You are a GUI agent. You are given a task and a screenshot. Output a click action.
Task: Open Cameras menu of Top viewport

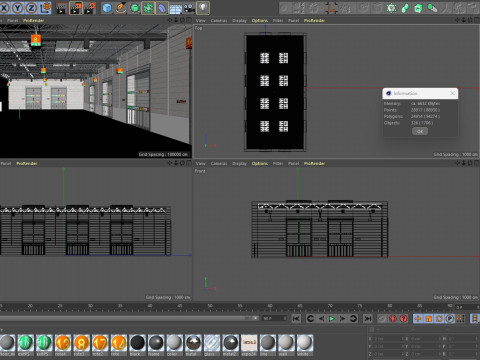pos(219,21)
